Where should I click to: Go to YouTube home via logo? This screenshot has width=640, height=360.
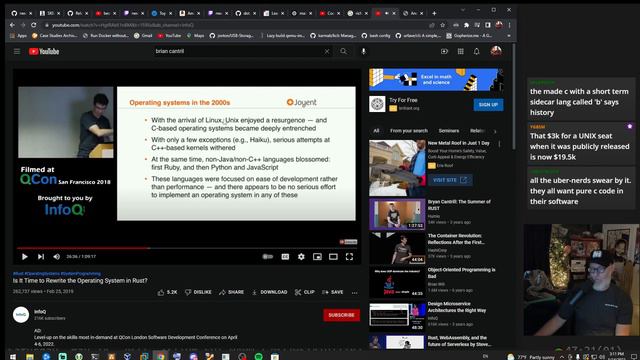[x=44, y=51]
